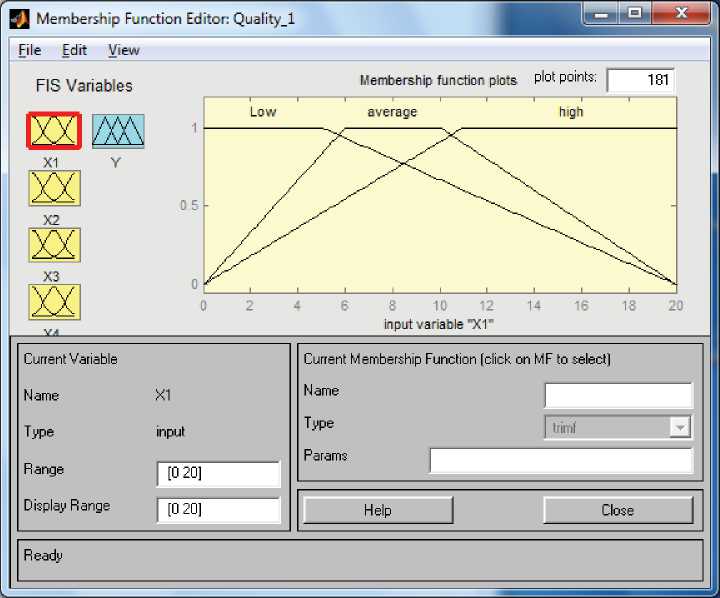The image size is (720, 598).
Task: Click the FIS Variables heading
Action: (84, 86)
